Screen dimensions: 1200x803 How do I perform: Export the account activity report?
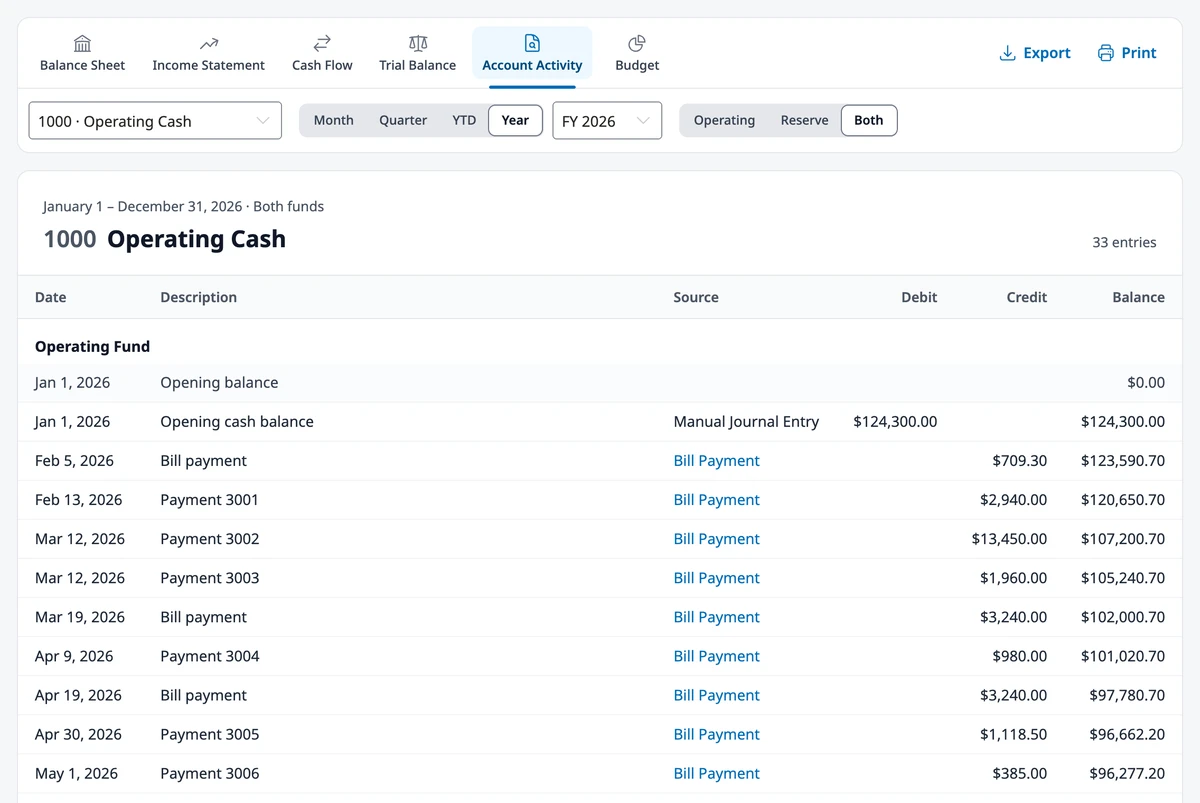click(x=1035, y=53)
